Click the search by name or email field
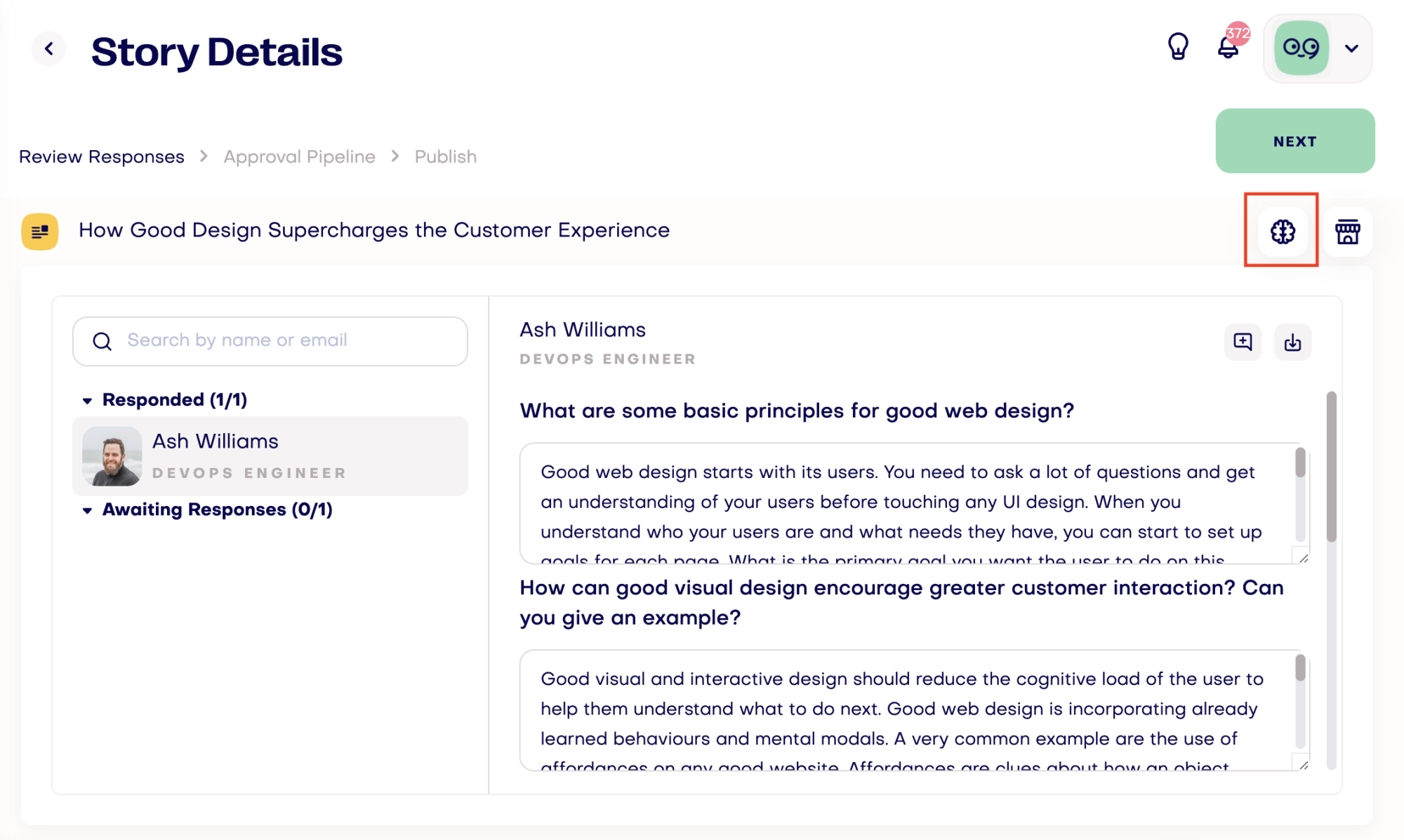Screen dimensions: 1404x840 click(270, 341)
